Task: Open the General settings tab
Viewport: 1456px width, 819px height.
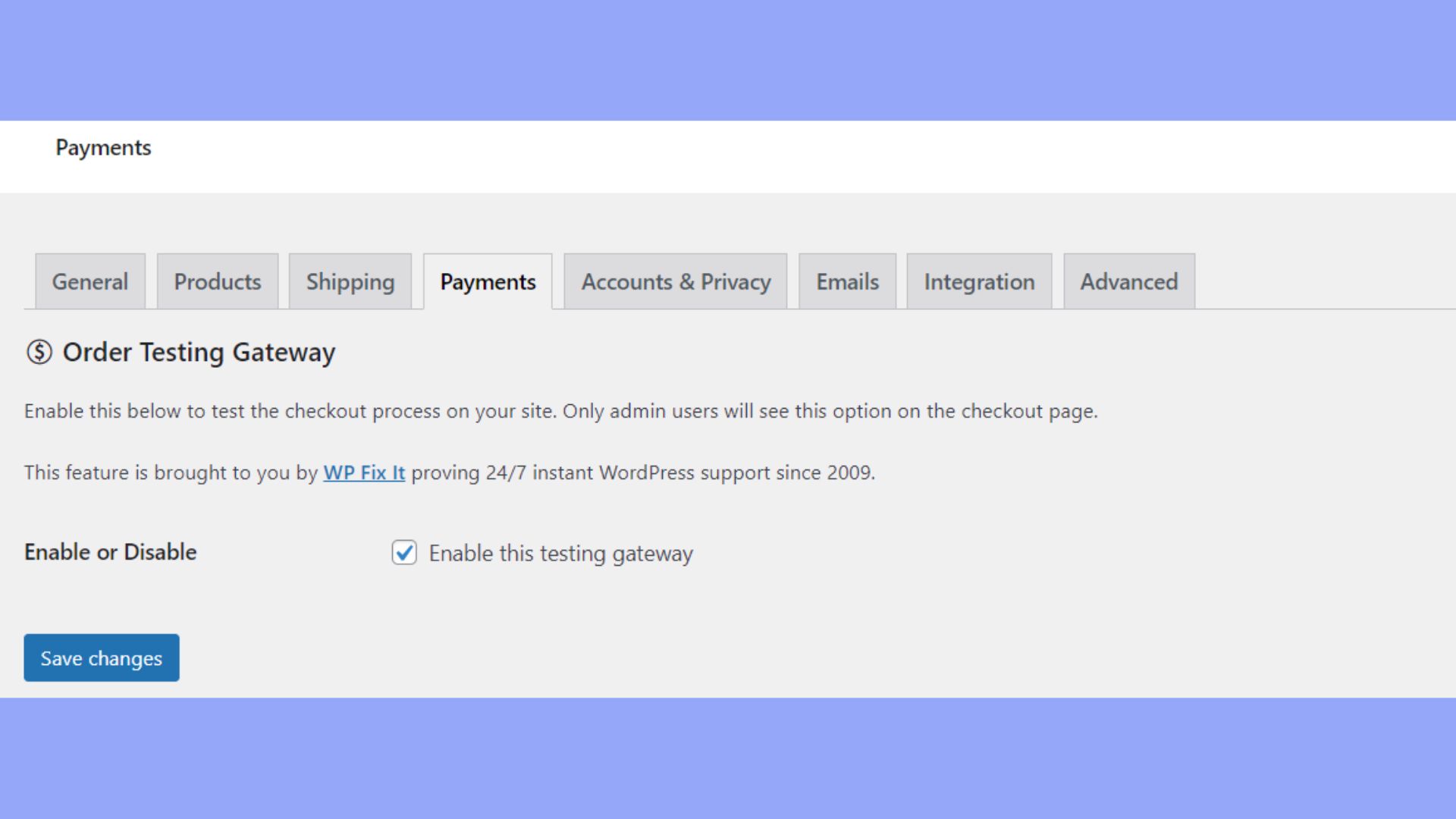Action: [x=89, y=282]
